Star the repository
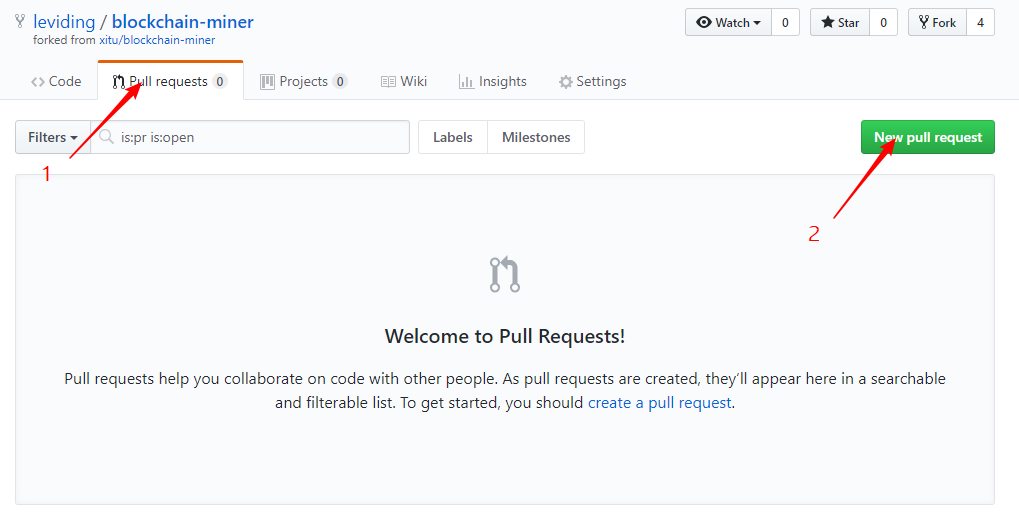The image size is (1019, 521). tap(840, 23)
